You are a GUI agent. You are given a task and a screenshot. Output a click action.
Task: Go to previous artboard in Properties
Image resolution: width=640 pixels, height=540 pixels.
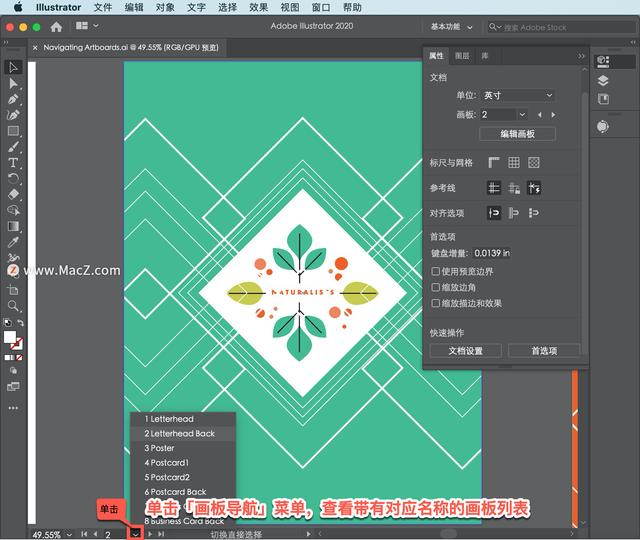540,115
